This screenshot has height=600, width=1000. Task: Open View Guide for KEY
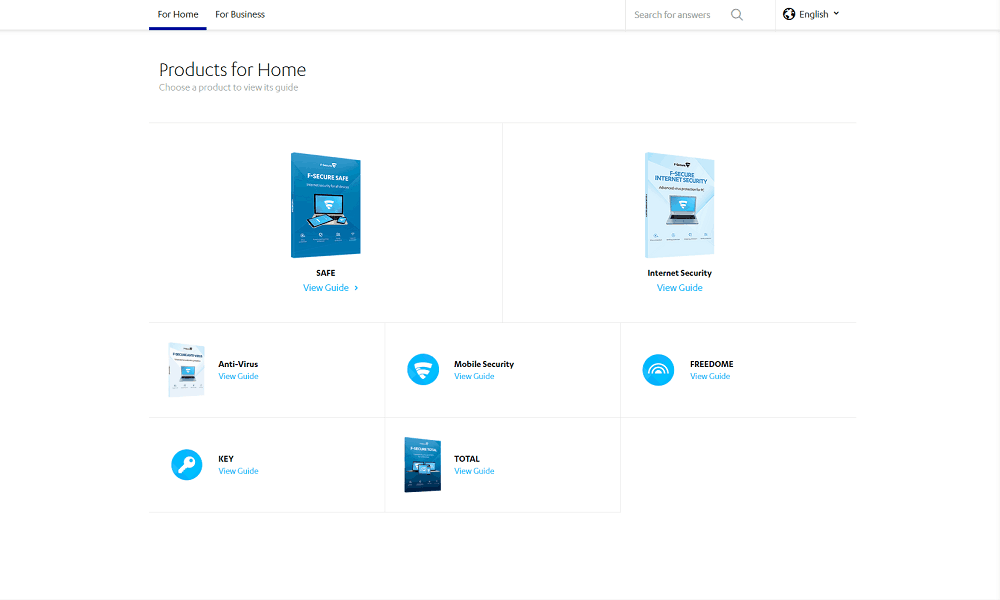click(x=239, y=471)
